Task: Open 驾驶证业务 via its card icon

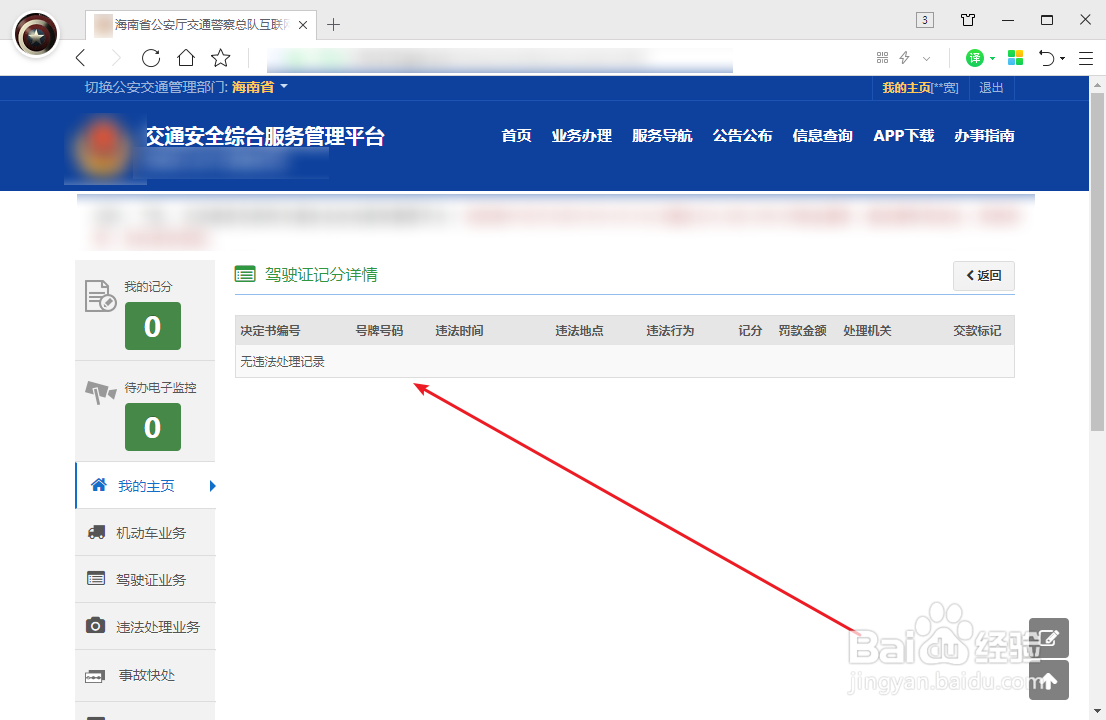Action: [96, 579]
